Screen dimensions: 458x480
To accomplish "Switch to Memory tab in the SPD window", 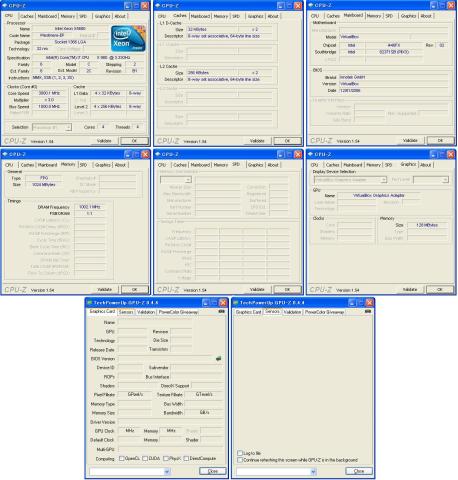I will [x=220, y=165].
